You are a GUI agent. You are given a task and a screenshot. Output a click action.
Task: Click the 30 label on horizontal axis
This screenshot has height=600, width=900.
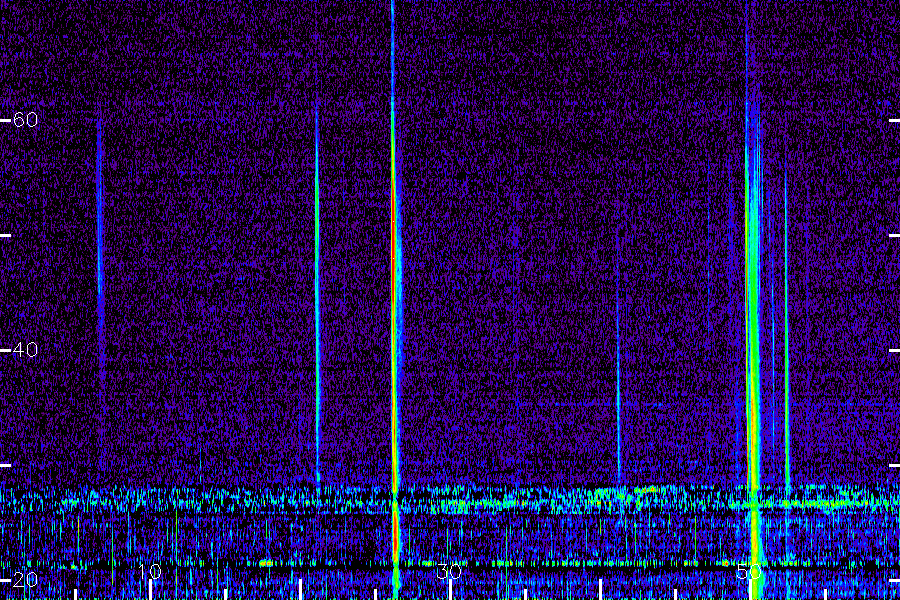pyautogui.click(x=449, y=572)
